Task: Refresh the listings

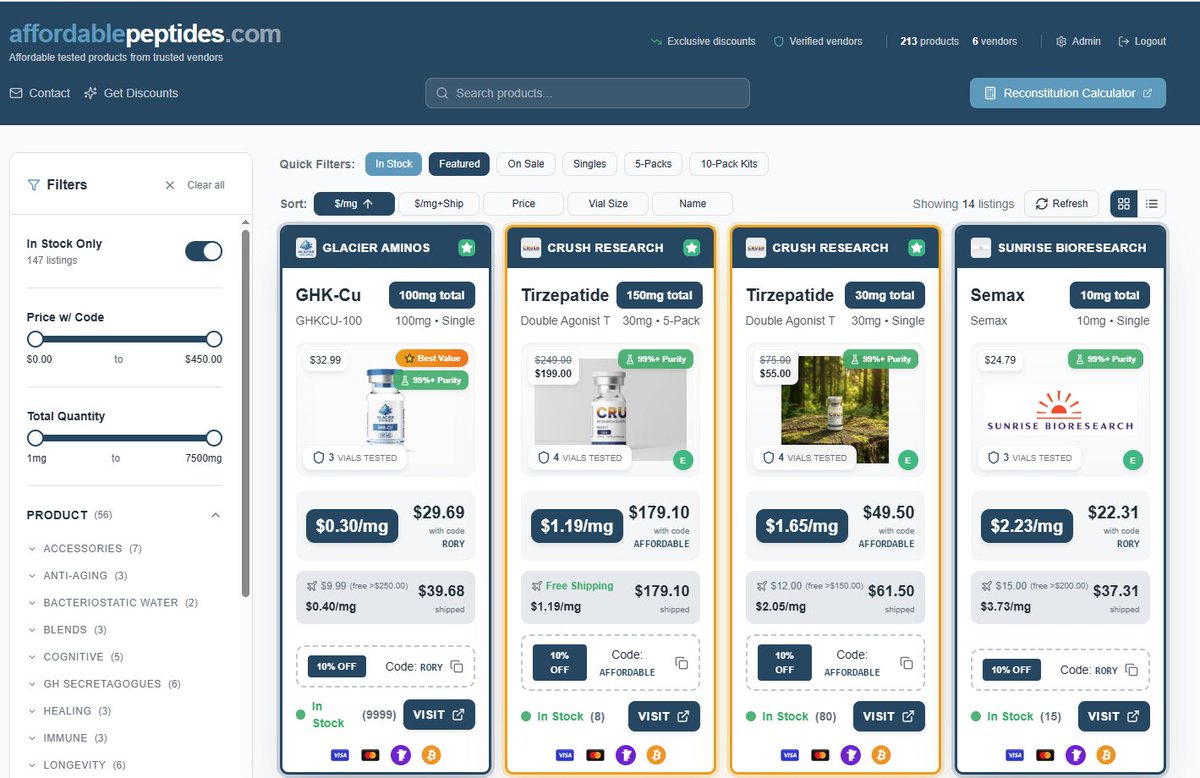Action: coord(1061,204)
